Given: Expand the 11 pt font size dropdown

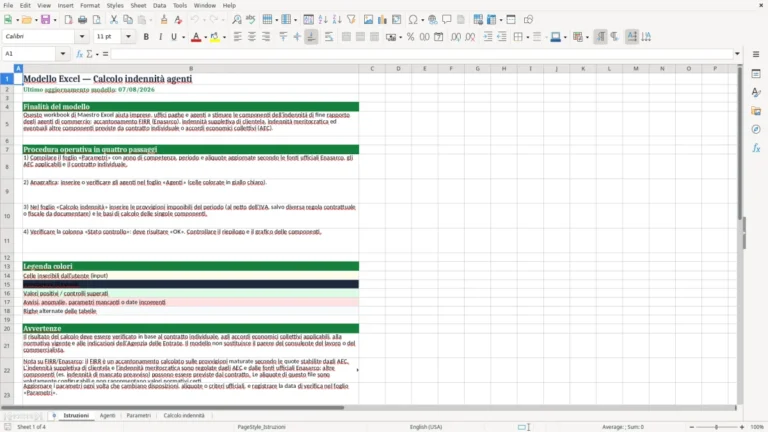Looking at the screenshot, I should [128, 37].
